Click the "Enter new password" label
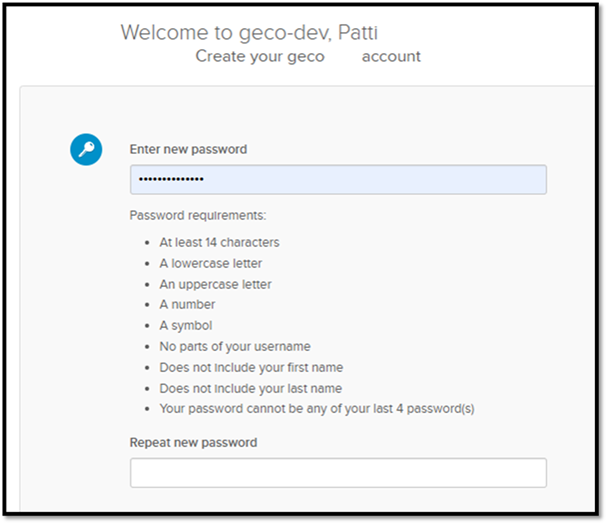 click(188, 149)
